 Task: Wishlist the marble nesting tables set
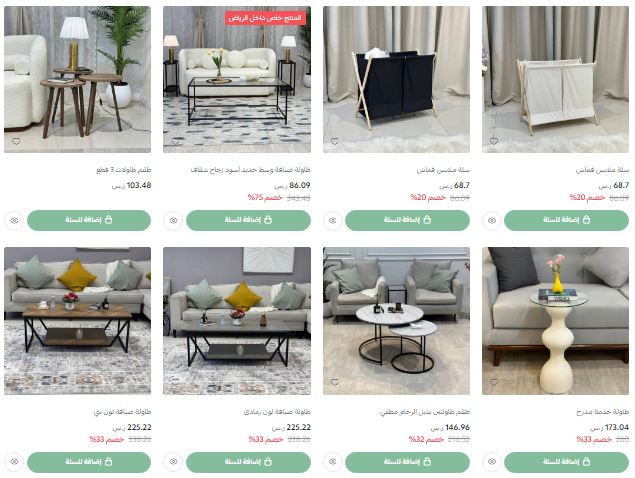[335, 382]
